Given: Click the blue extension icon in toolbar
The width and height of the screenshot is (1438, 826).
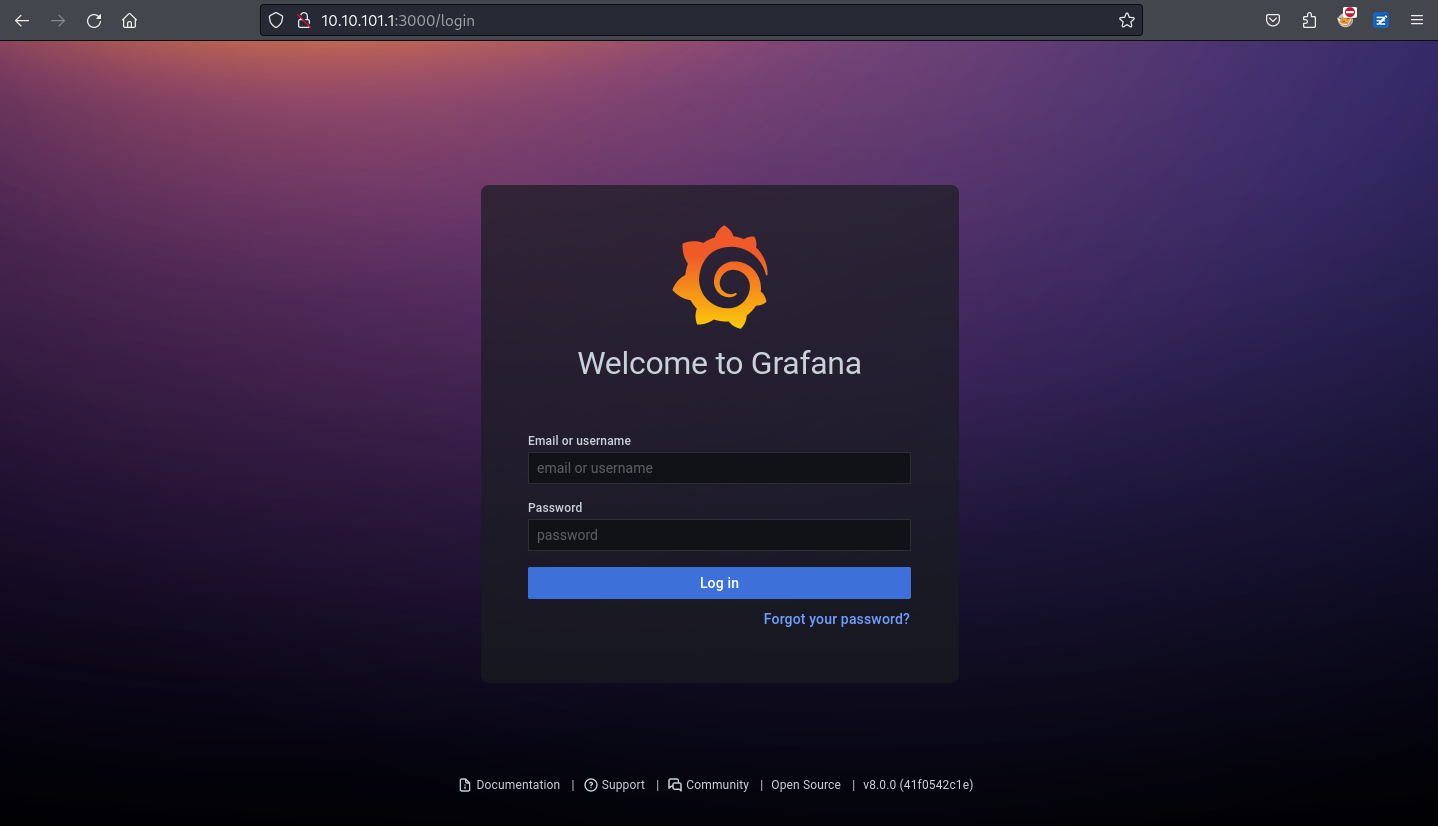Looking at the screenshot, I should pos(1381,20).
